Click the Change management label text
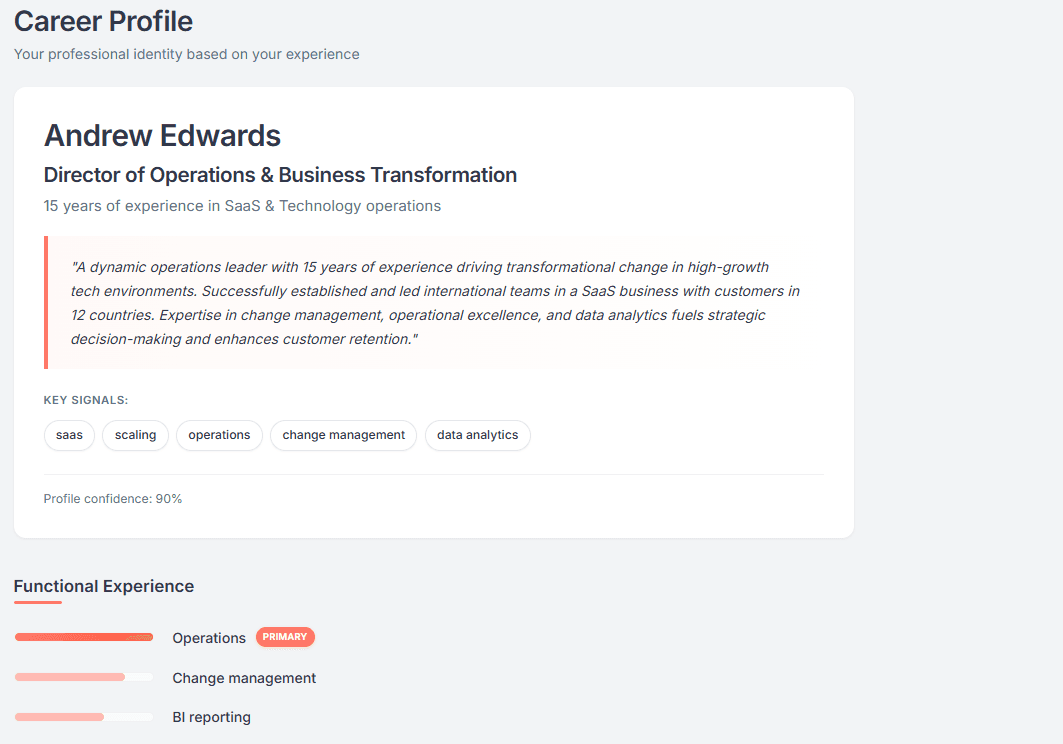The image size is (1063, 744). tap(244, 677)
